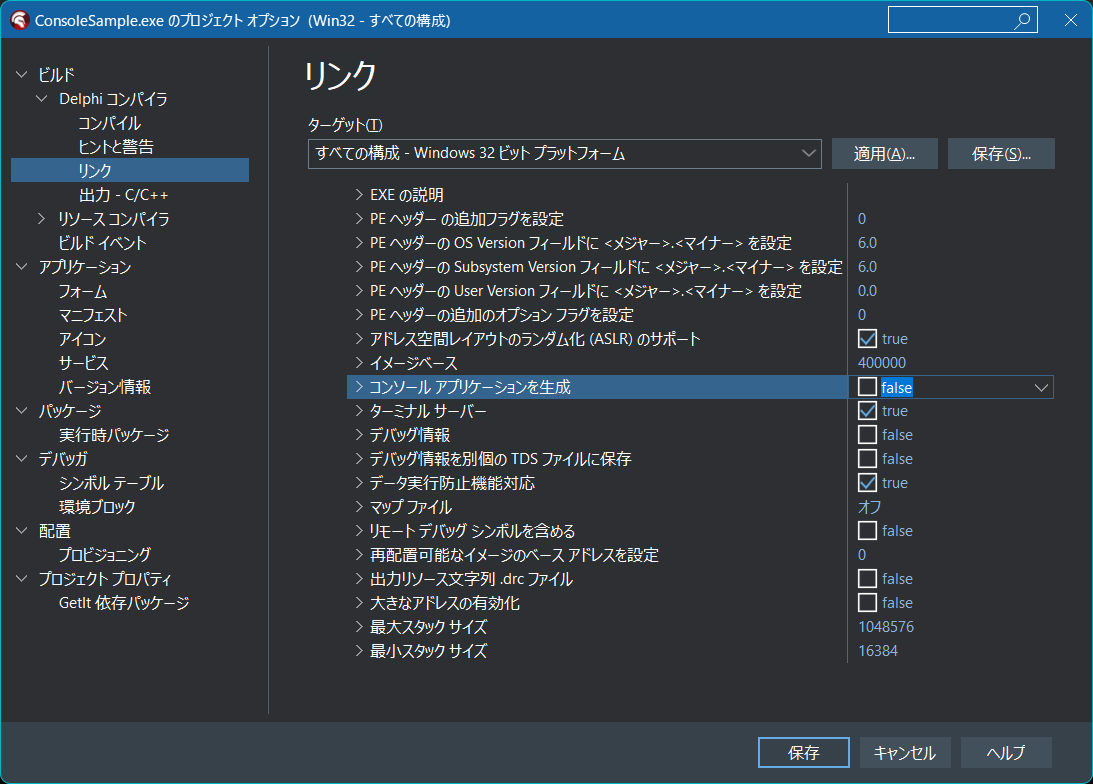Select GetIt 依存パッケージ in the tree
This screenshot has height=784, width=1093.
click(x=124, y=603)
